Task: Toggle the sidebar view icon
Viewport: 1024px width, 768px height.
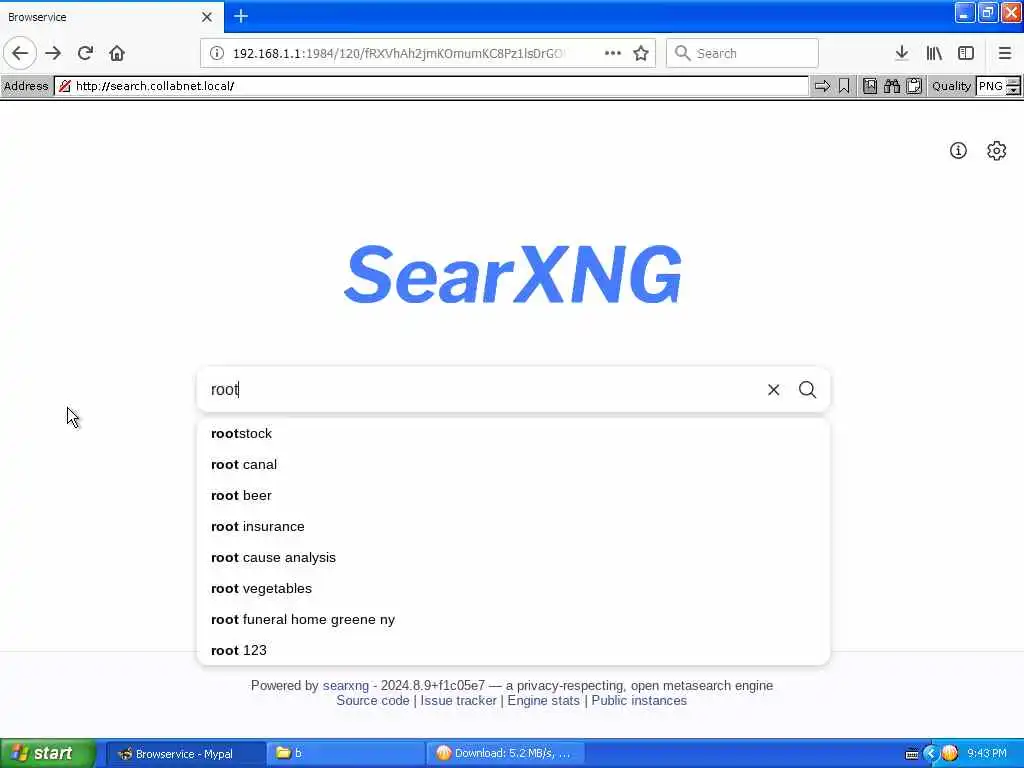Action: click(x=966, y=53)
